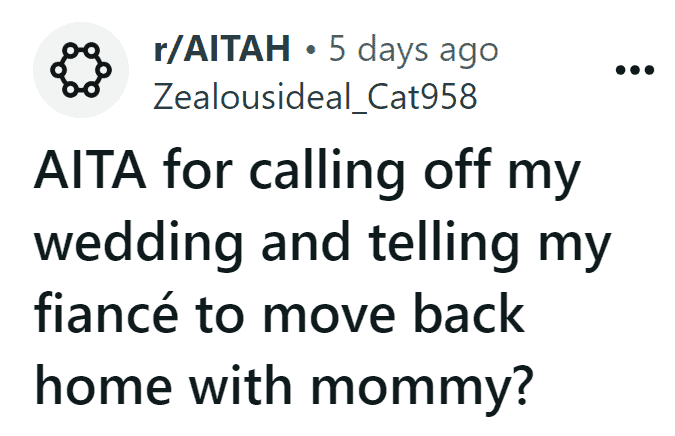Click the word 'wedding' in the post title

[x=139, y=245]
